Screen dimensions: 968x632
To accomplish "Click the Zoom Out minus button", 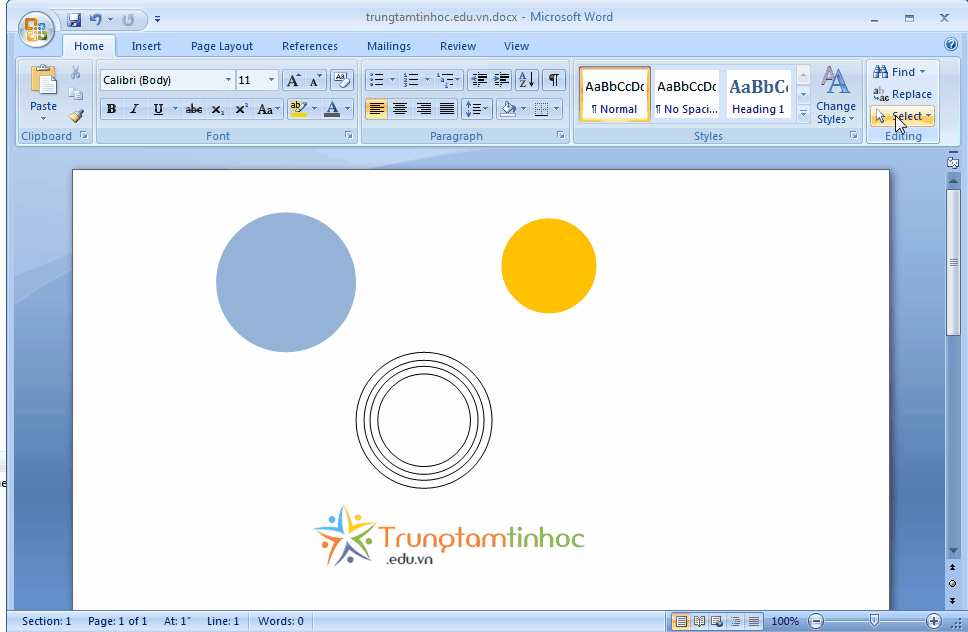I will [x=816, y=621].
